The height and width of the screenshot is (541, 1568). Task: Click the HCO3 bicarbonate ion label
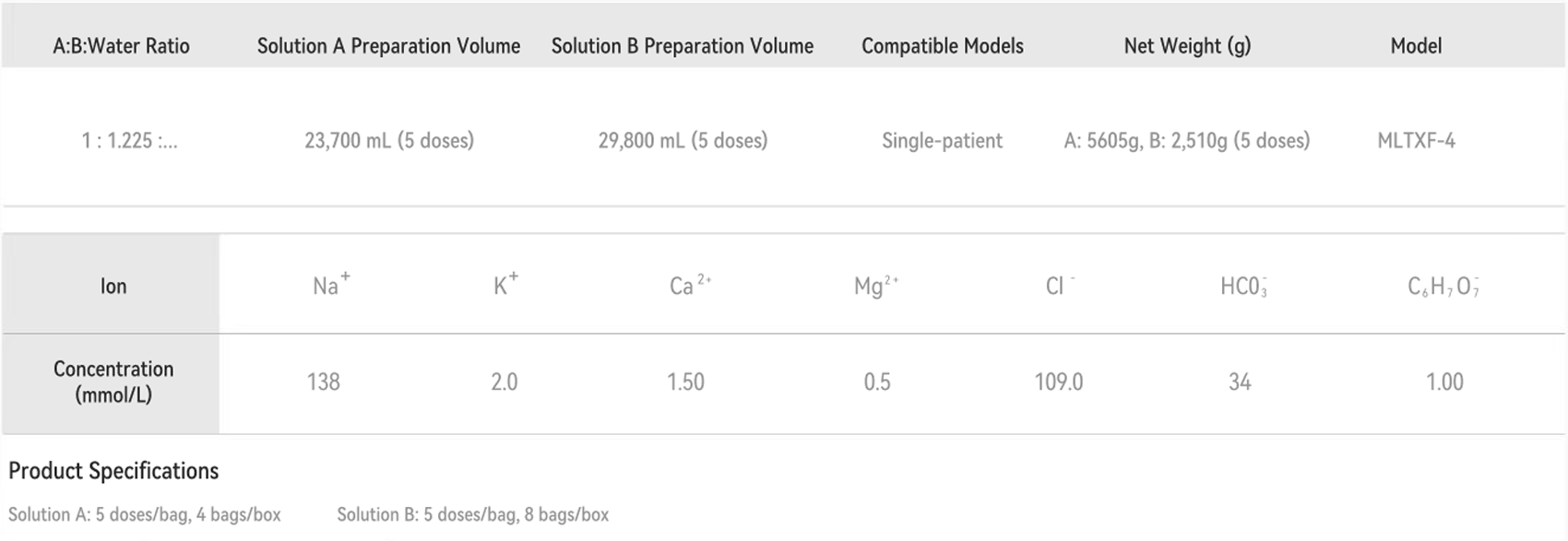point(1242,287)
